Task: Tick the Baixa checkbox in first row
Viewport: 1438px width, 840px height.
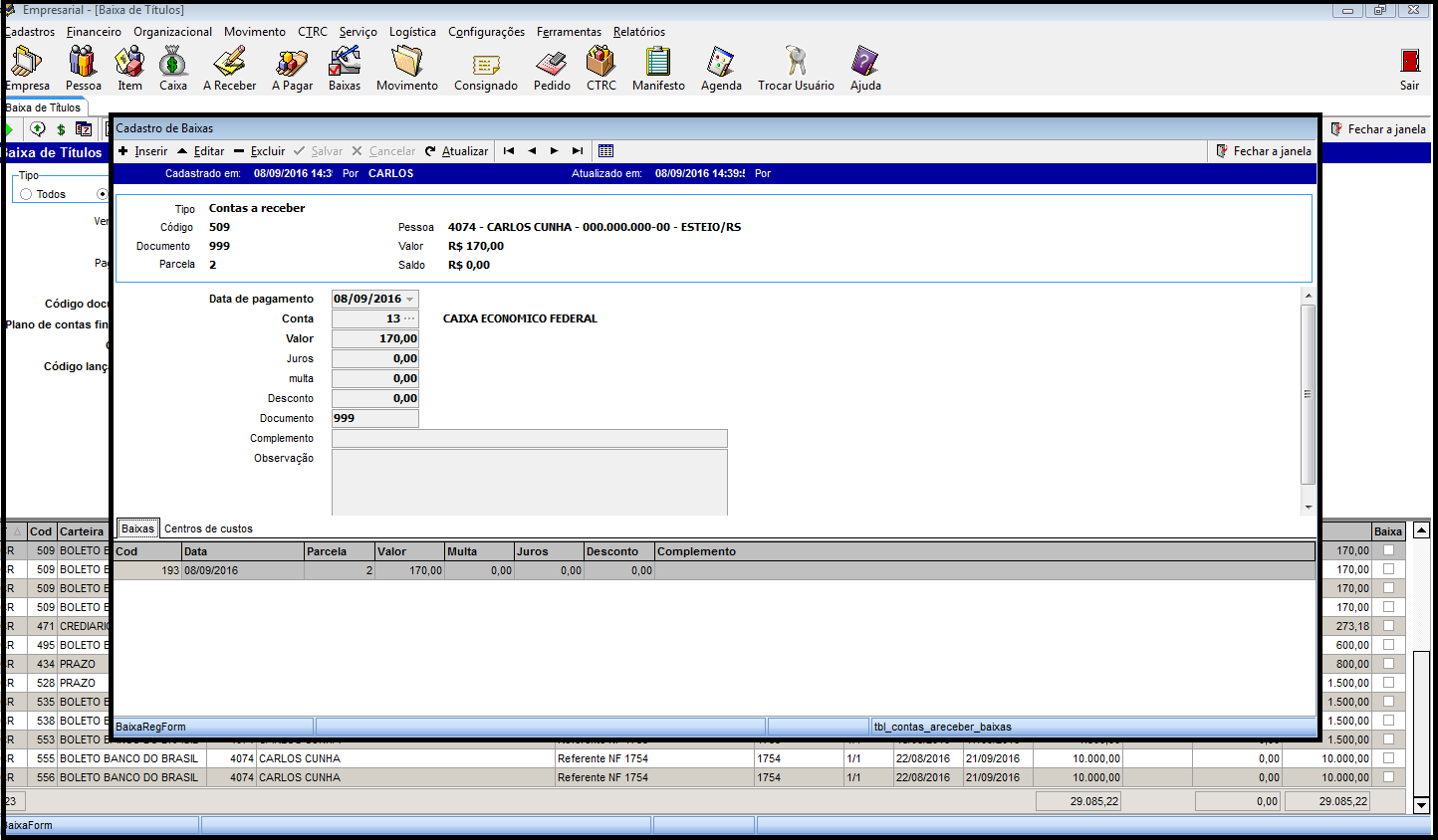Action: (1388, 550)
